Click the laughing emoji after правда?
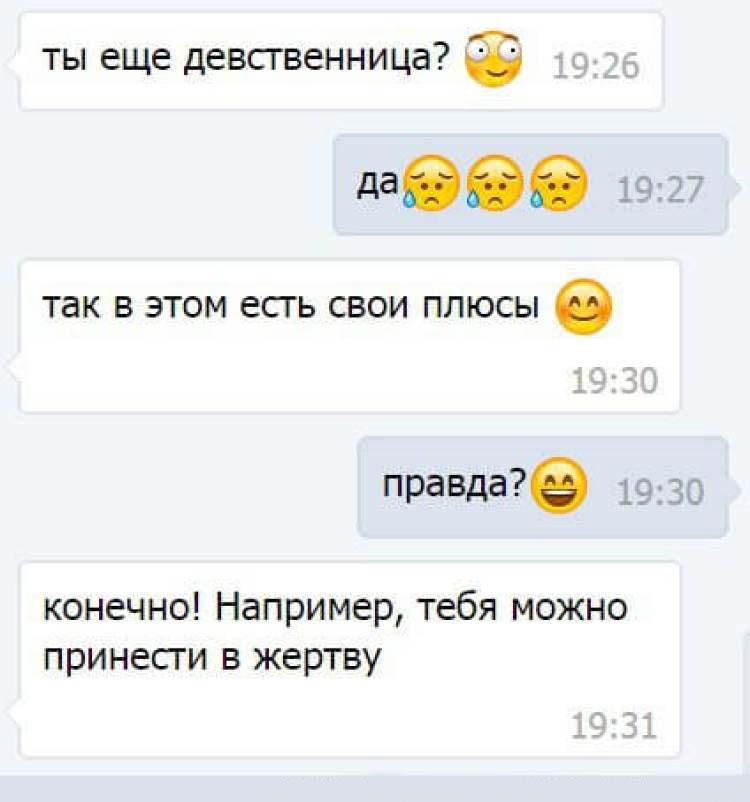This screenshot has height=802, width=750. coord(559,485)
